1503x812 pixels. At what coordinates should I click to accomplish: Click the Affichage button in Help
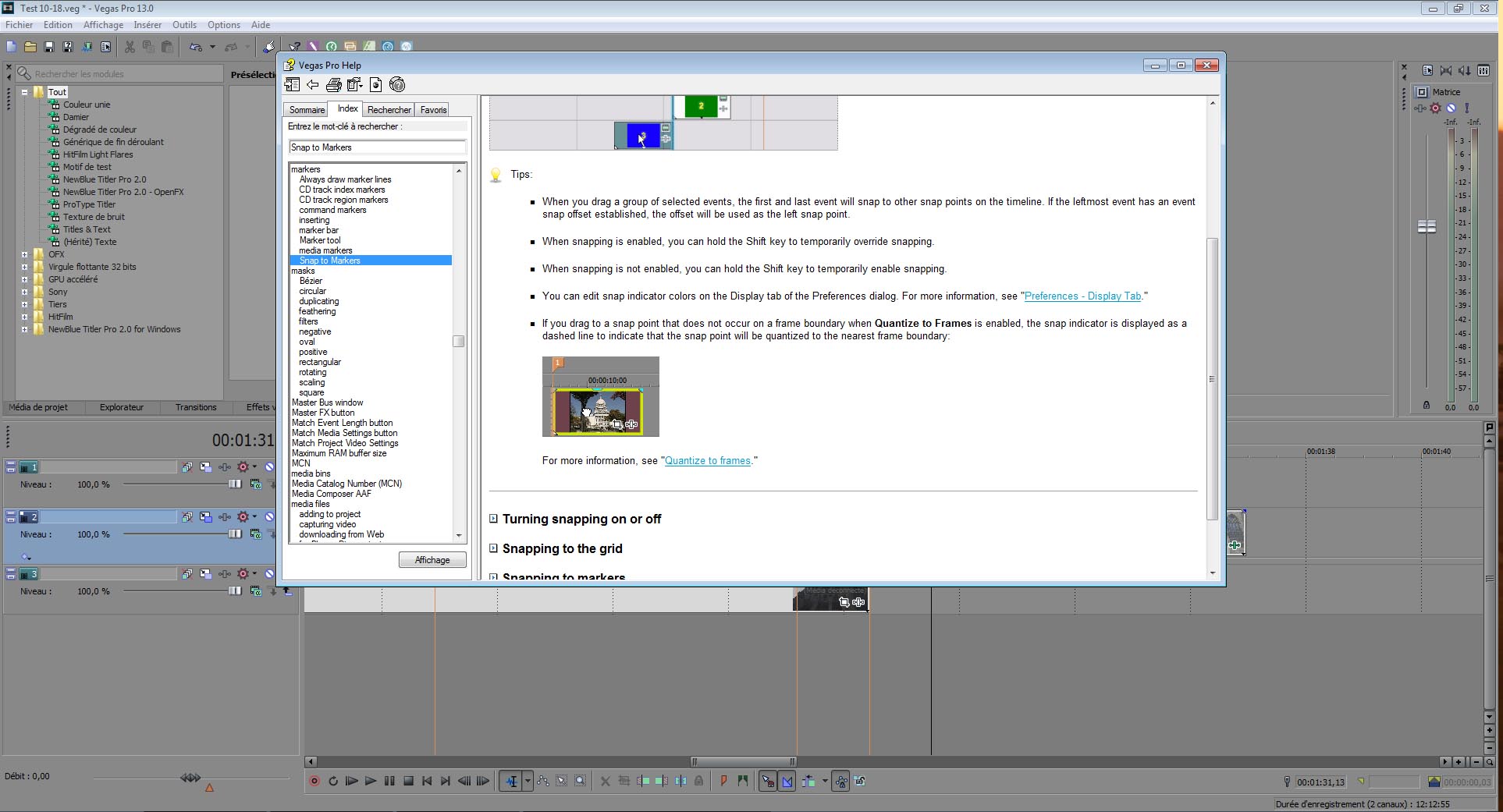[x=432, y=560]
